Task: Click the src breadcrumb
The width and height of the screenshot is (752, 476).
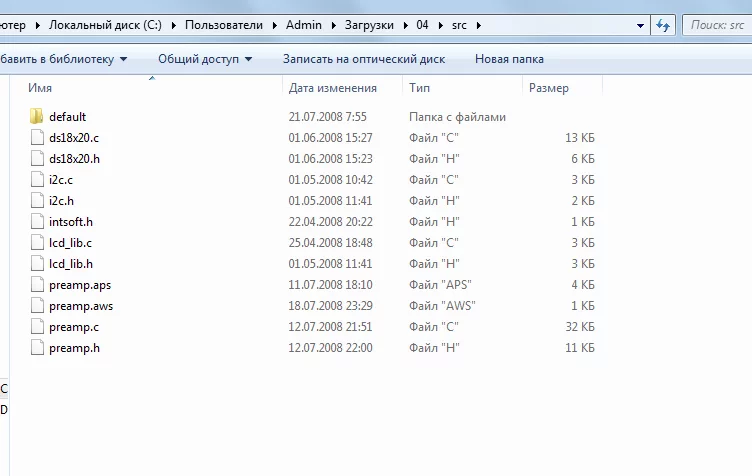Action: click(459, 25)
